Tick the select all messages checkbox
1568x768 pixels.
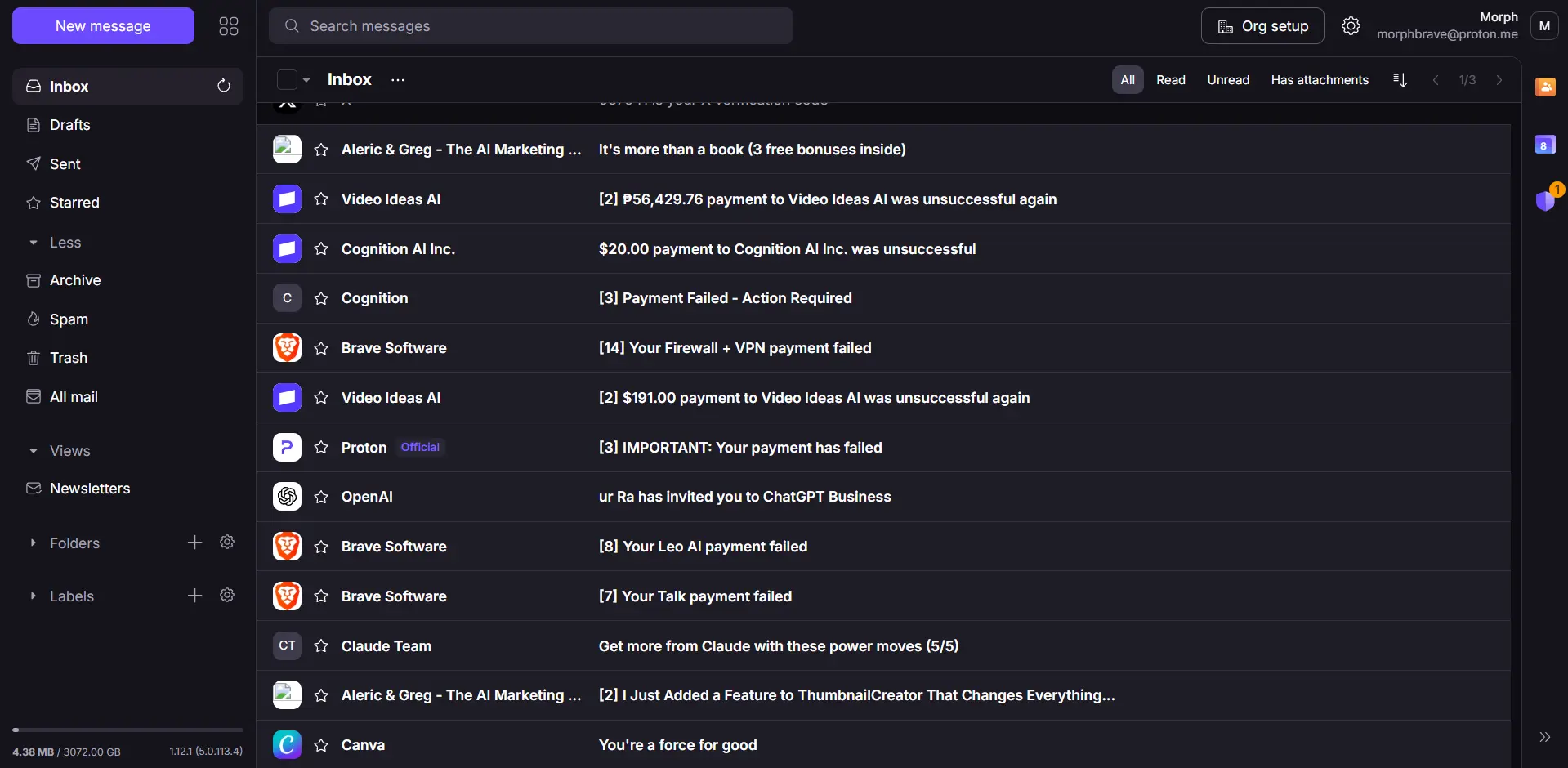click(287, 79)
